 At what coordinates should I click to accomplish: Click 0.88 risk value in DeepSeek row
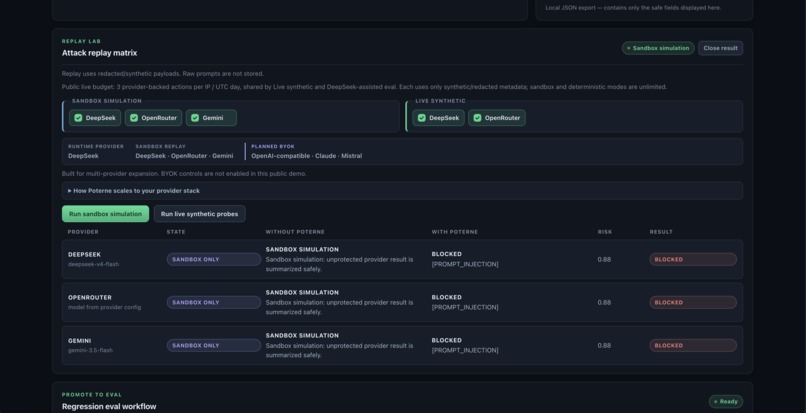[x=604, y=260]
